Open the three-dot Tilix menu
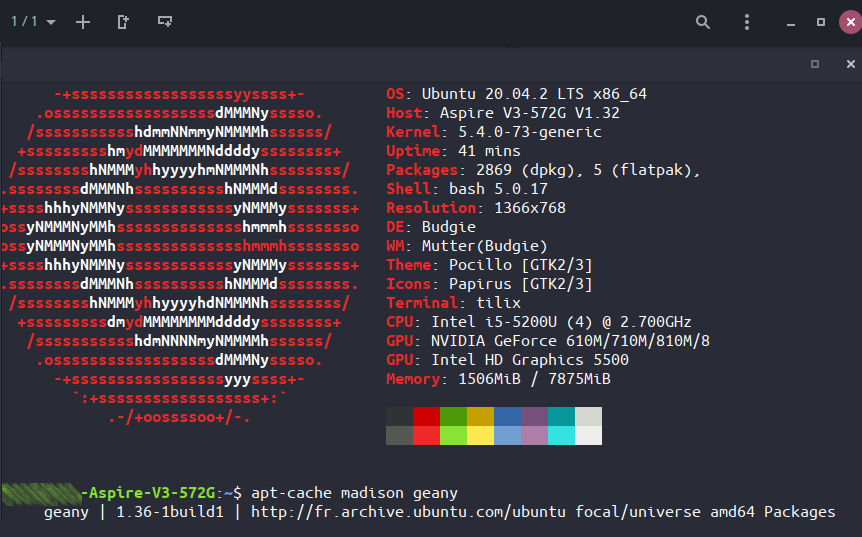Viewport: 862px width, 537px height. click(x=747, y=22)
